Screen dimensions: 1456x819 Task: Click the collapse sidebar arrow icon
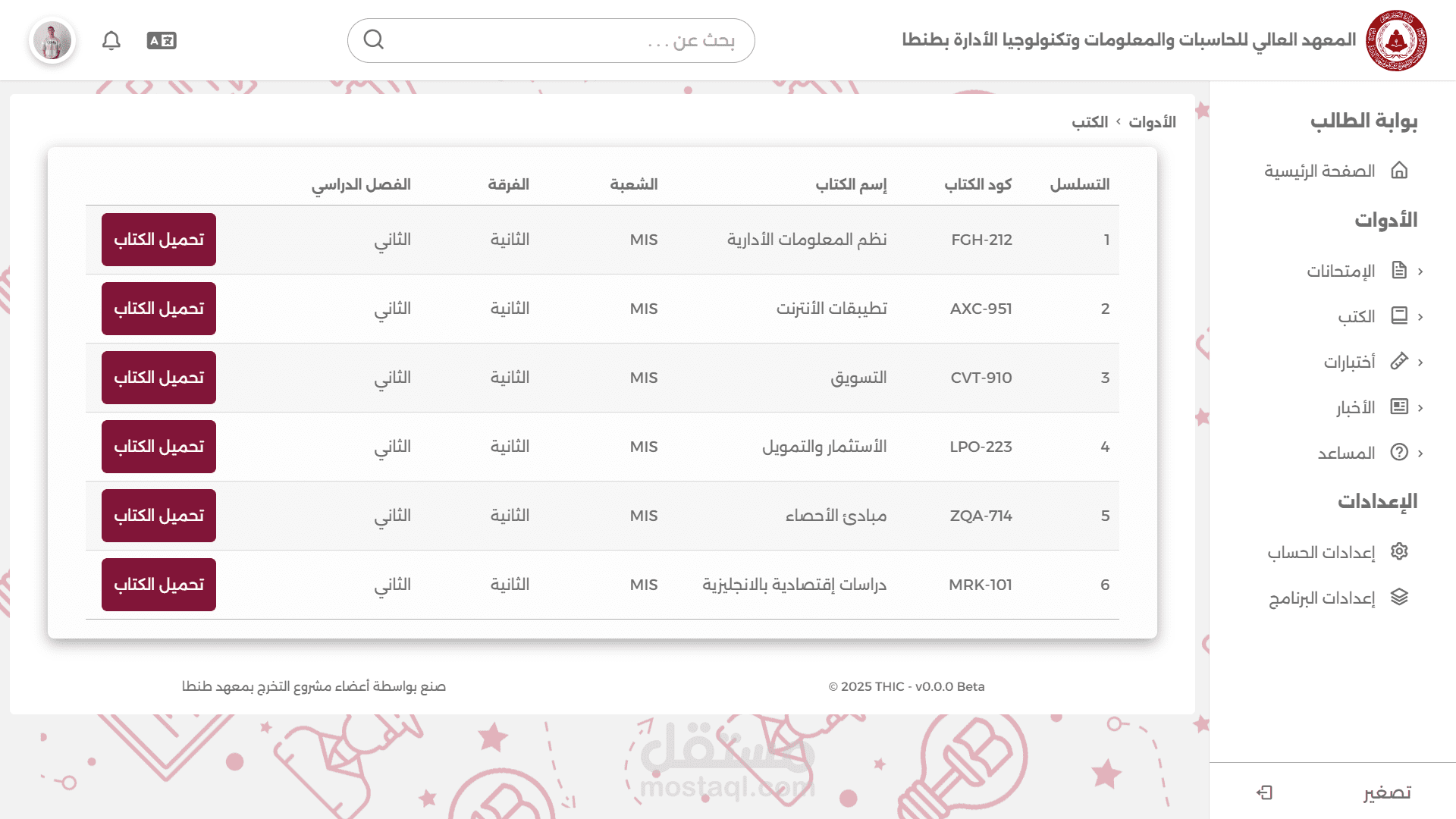click(1264, 792)
